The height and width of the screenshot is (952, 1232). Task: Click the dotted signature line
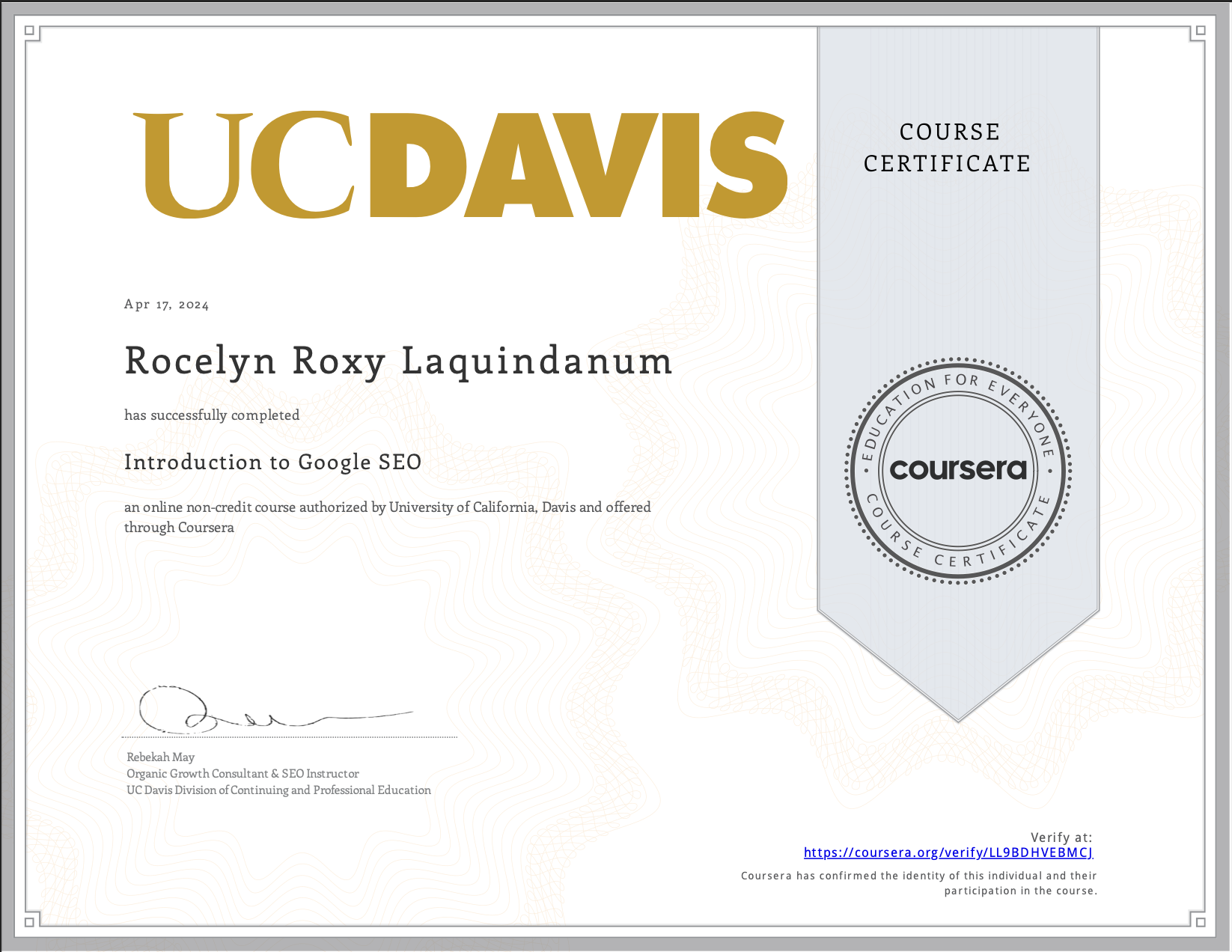tap(290, 738)
